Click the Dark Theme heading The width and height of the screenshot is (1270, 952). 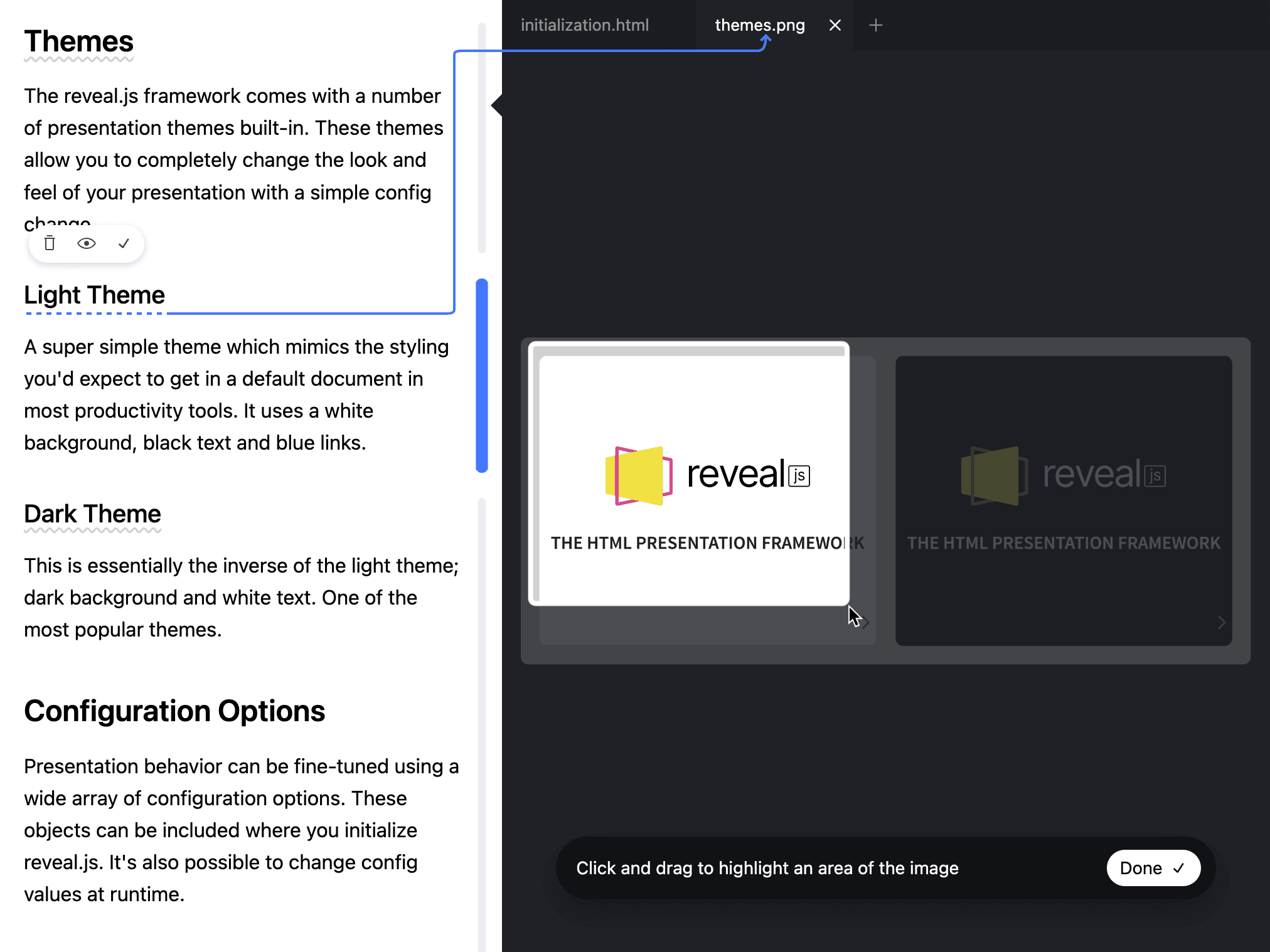click(x=92, y=514)
